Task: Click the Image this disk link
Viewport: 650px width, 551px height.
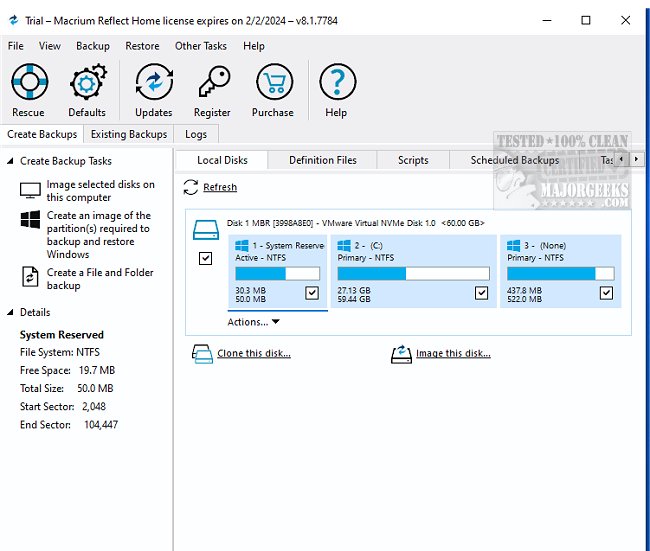Action: 452,353
